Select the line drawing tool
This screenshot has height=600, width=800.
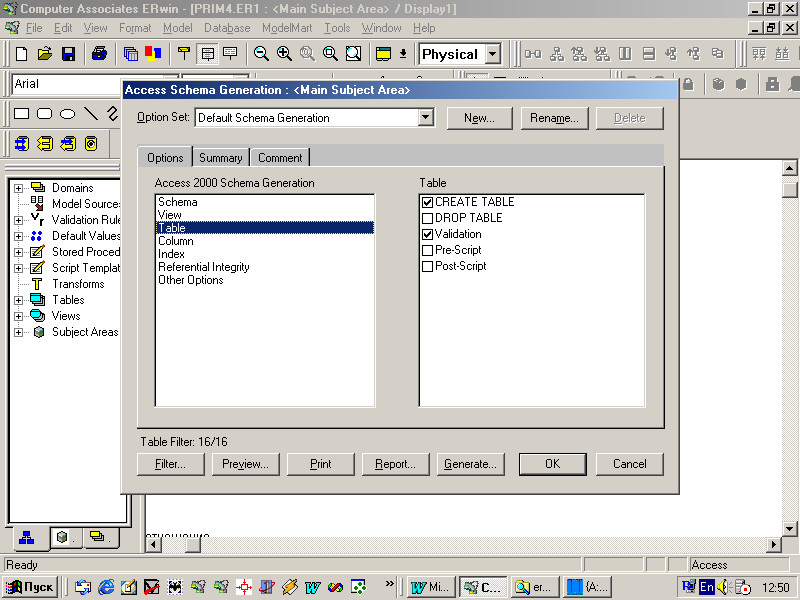pyautogui.click(x=91, y=113)
